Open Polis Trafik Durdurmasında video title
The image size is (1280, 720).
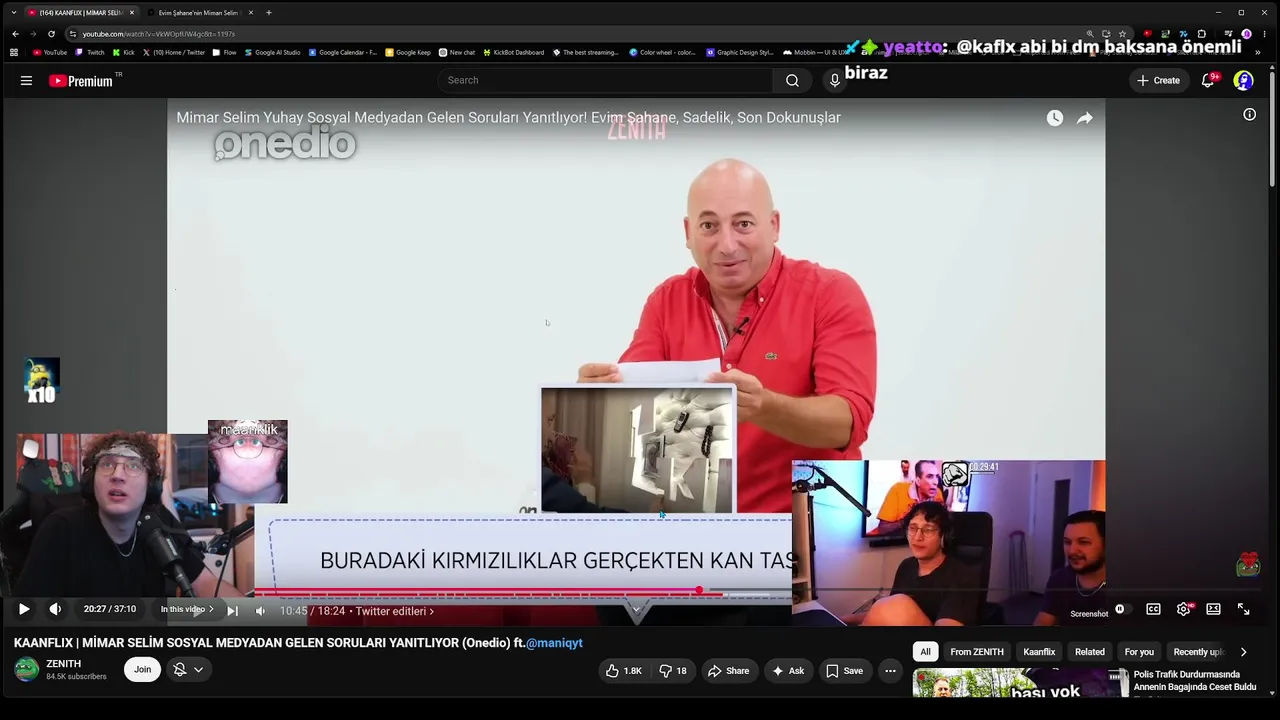coord(1195,681)
